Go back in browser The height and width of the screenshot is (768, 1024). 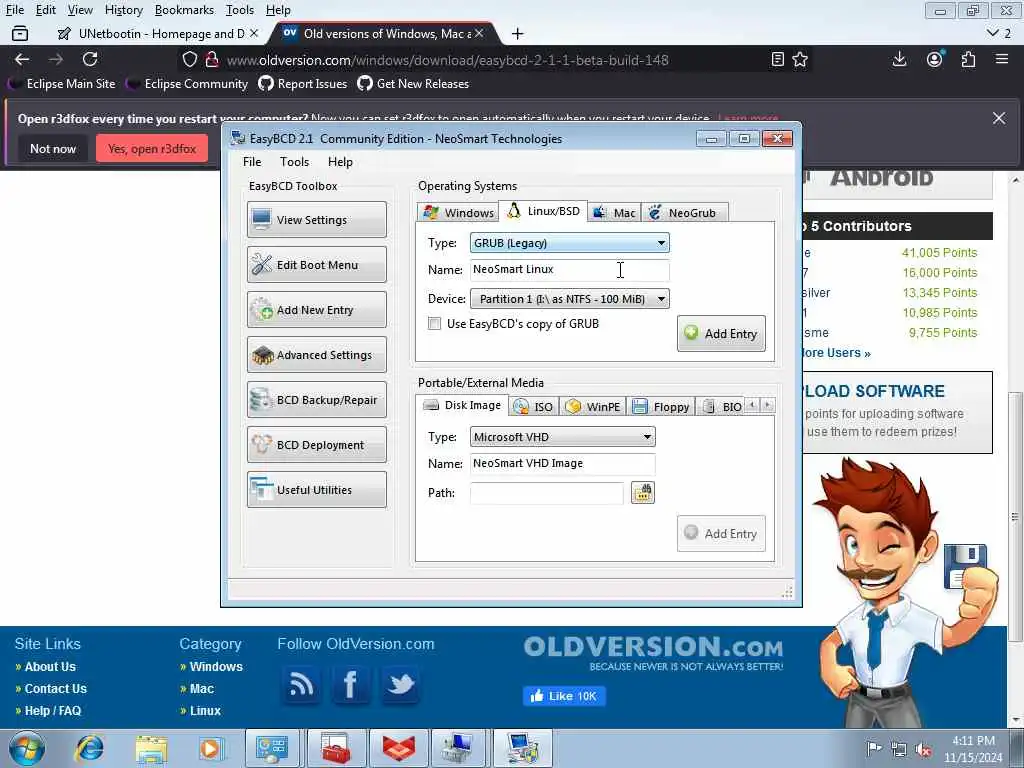pos(22,59)
